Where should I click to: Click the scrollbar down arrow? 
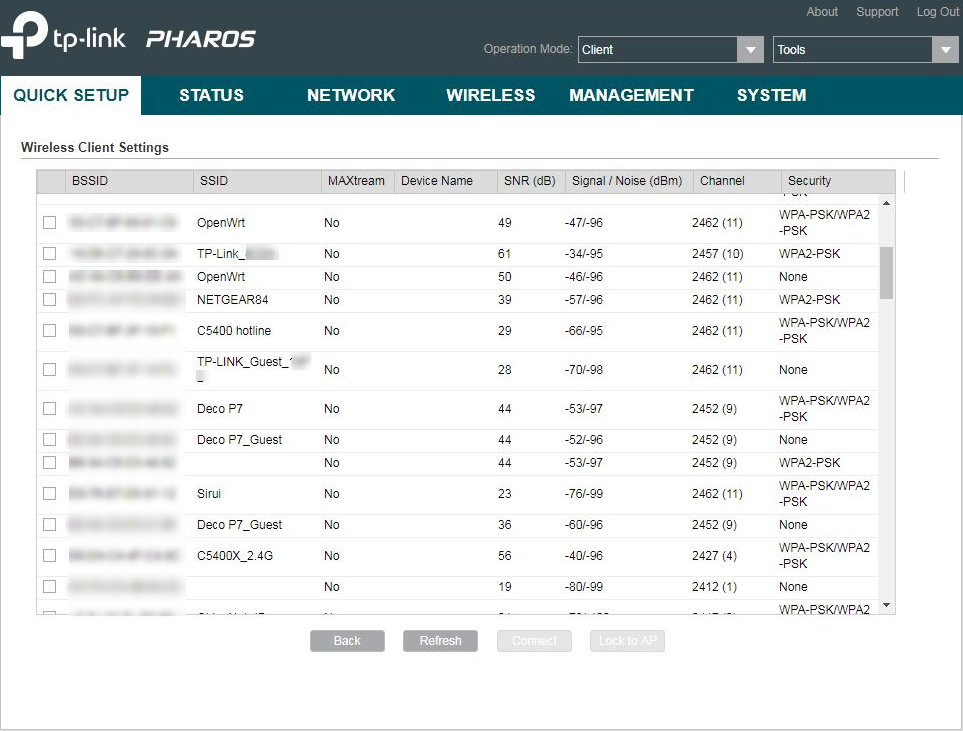click(x=885, y=605)
